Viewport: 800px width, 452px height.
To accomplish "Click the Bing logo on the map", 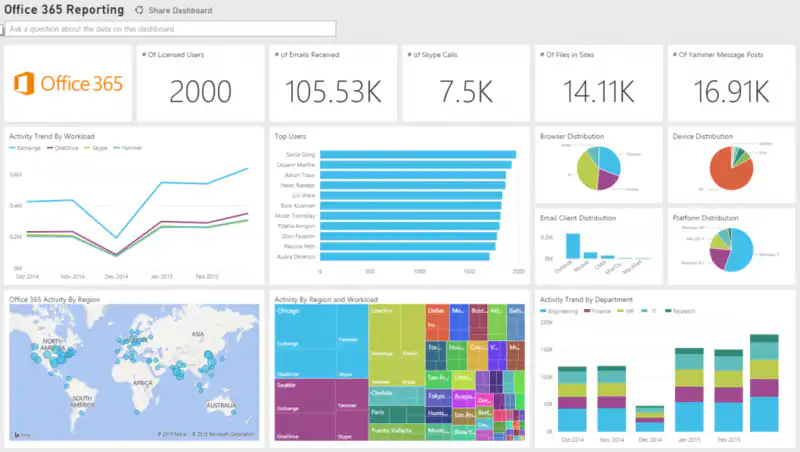I will 19,434.
